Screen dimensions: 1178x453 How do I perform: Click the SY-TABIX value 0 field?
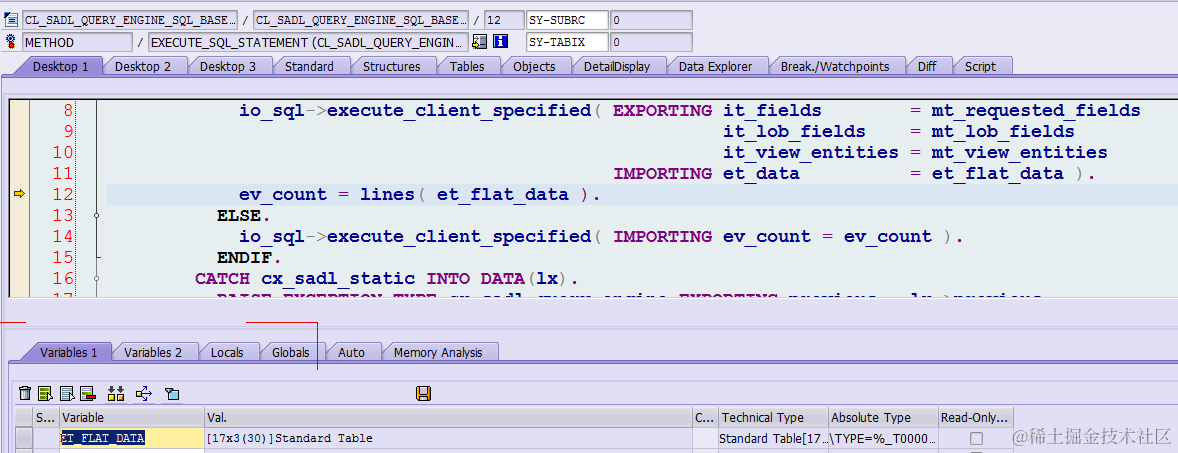tap(651, 41)
